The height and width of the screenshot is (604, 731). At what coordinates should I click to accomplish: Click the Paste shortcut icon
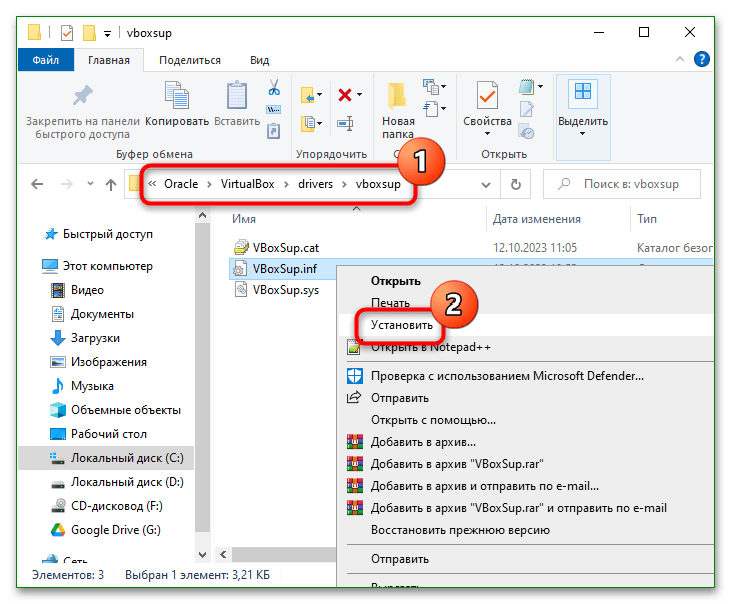click(274, 131)
